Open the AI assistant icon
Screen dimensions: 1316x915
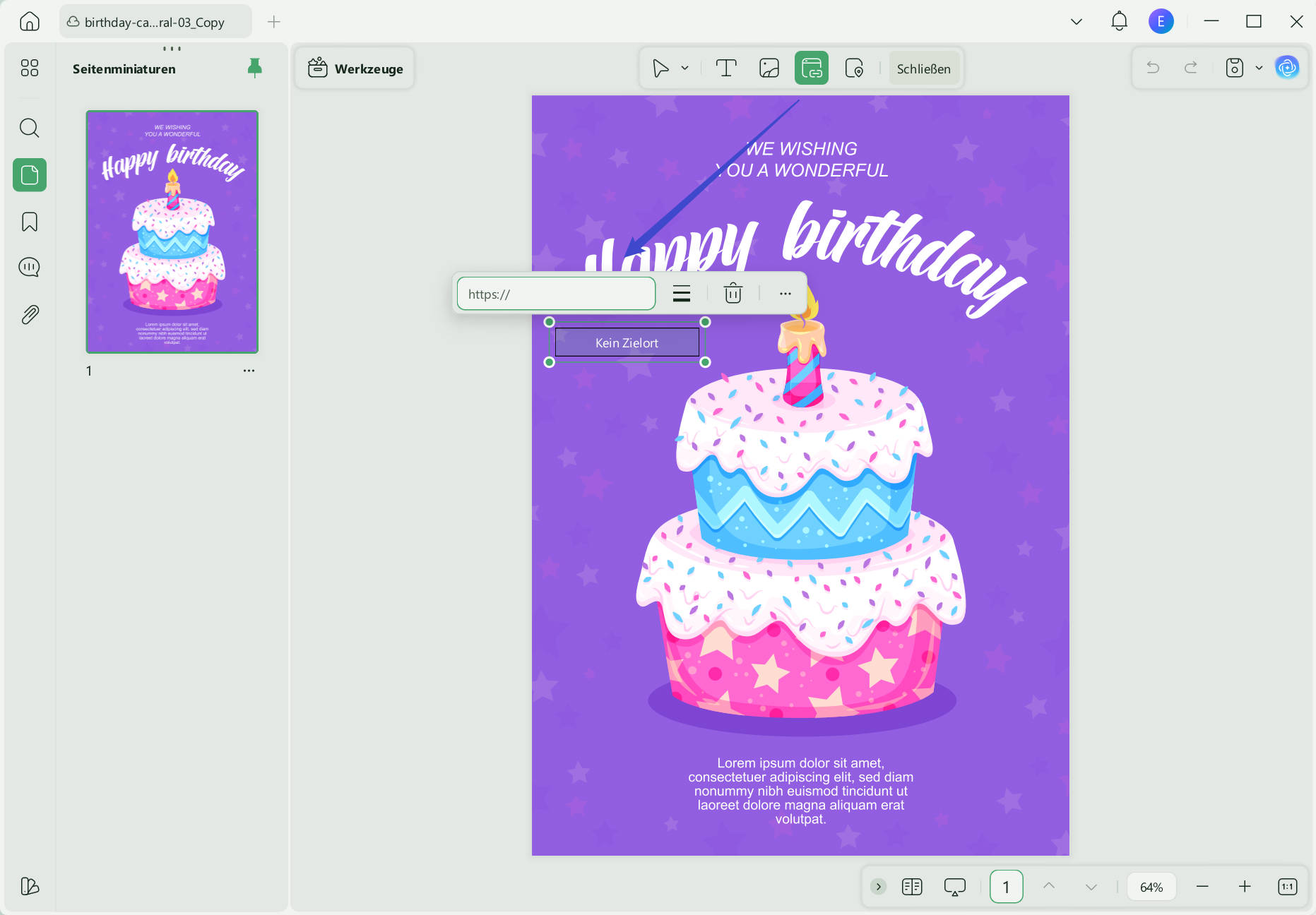point(1287,68)
